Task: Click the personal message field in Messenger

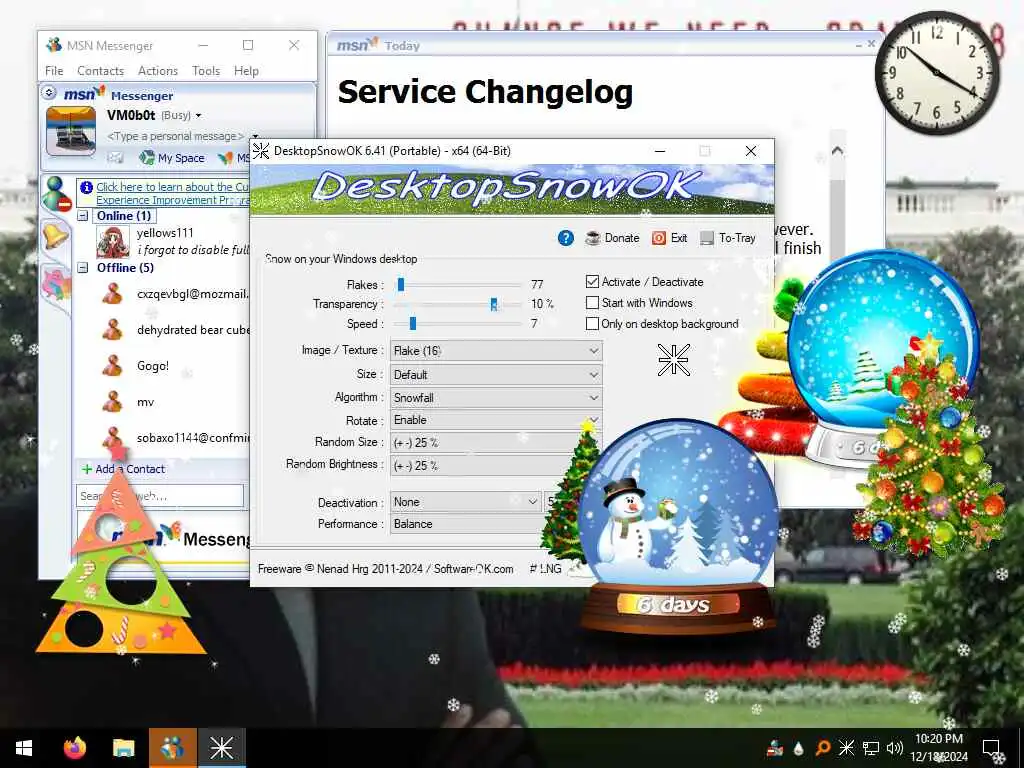Action: click(x=176, y=136)
